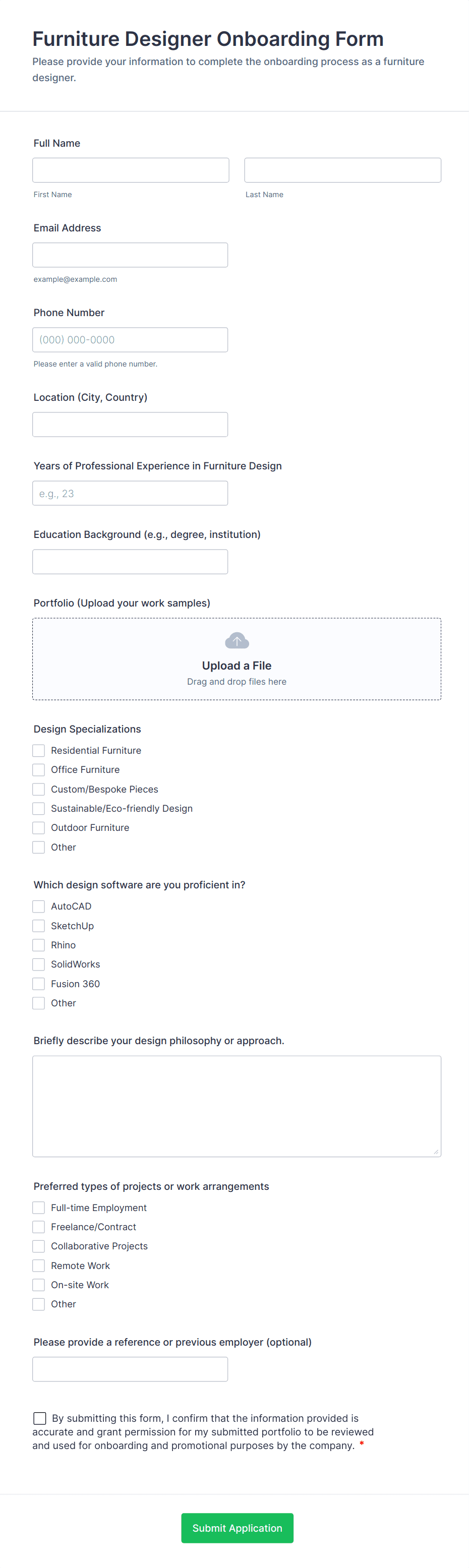Select Freelance/Contract work arrangement

(x=39, y=1227)
